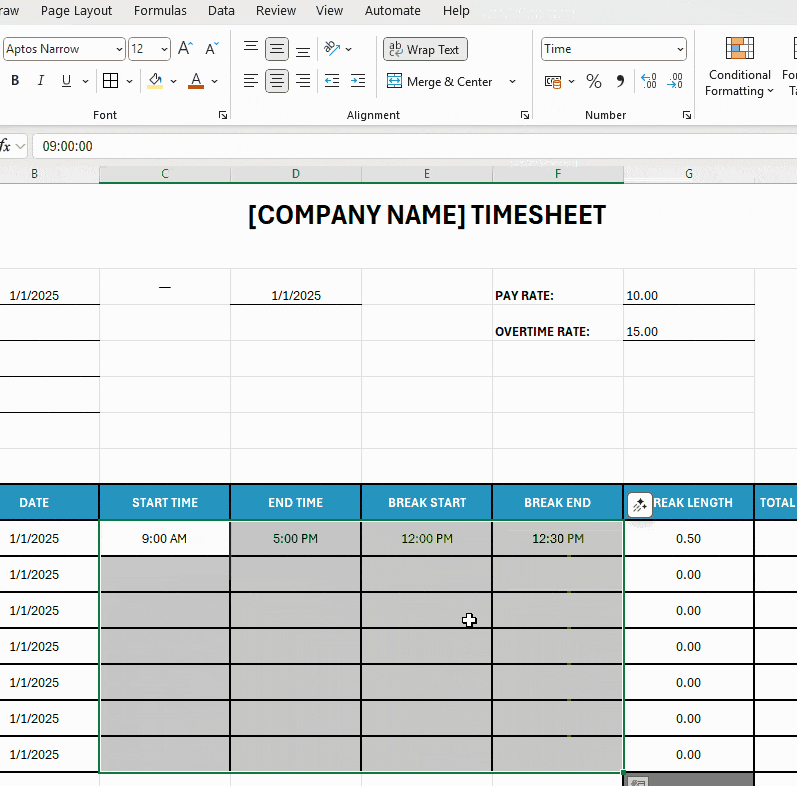Click the Insert Function fx button
The image size is (797, 786).
click(x=6, y=146)
